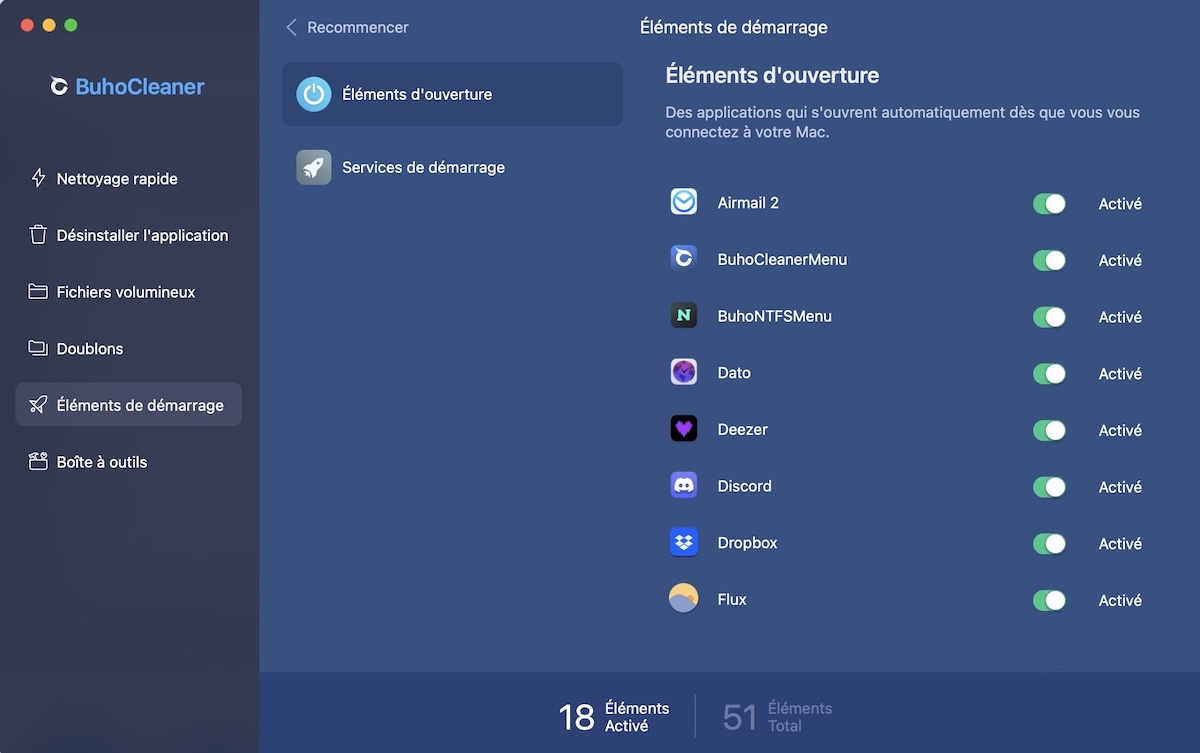This screenshot has width=1200, height=753.
Task: Click the Dato app icon
Action: tap(684, 372)
